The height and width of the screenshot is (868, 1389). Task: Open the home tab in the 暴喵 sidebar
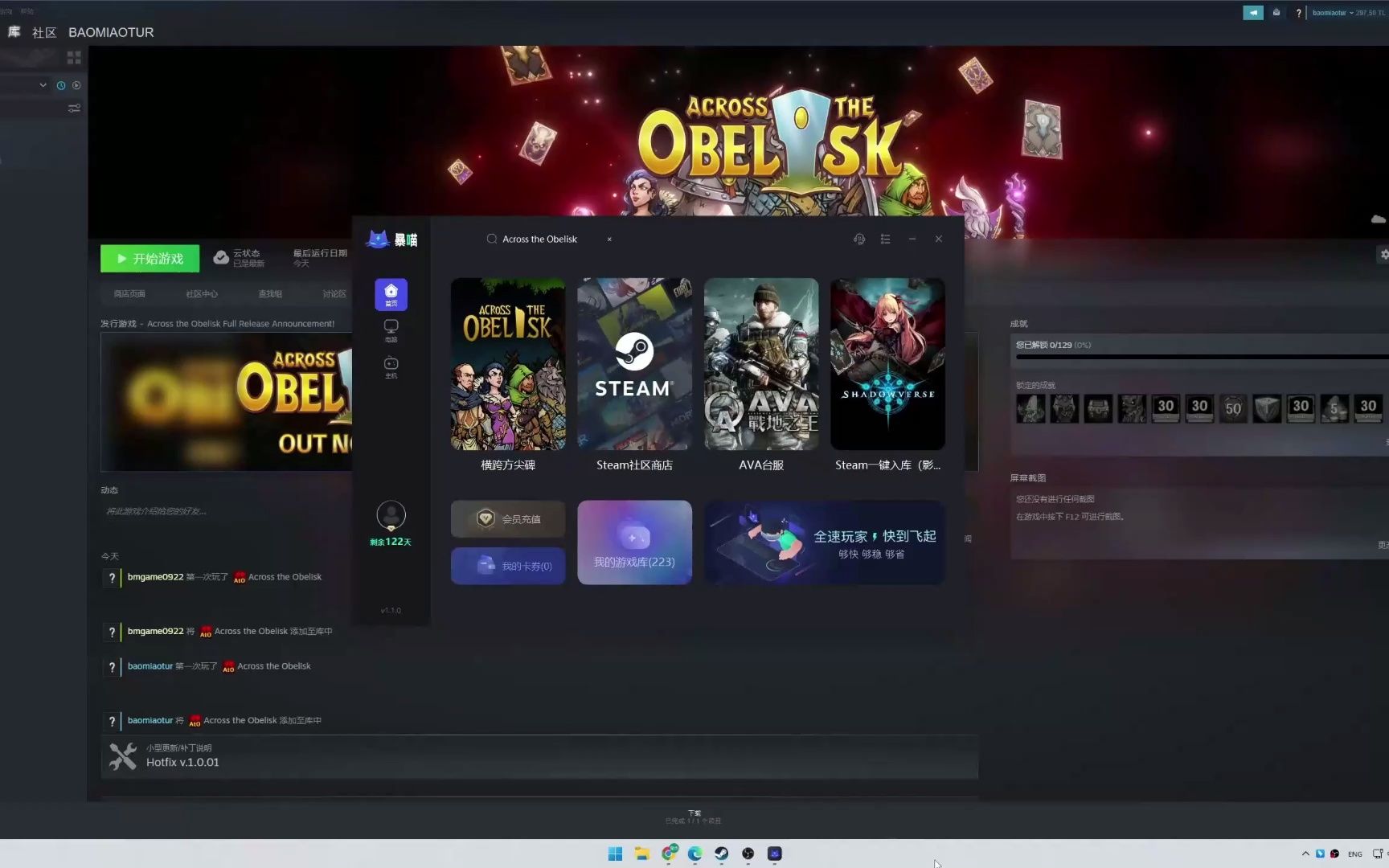(391, 294)
